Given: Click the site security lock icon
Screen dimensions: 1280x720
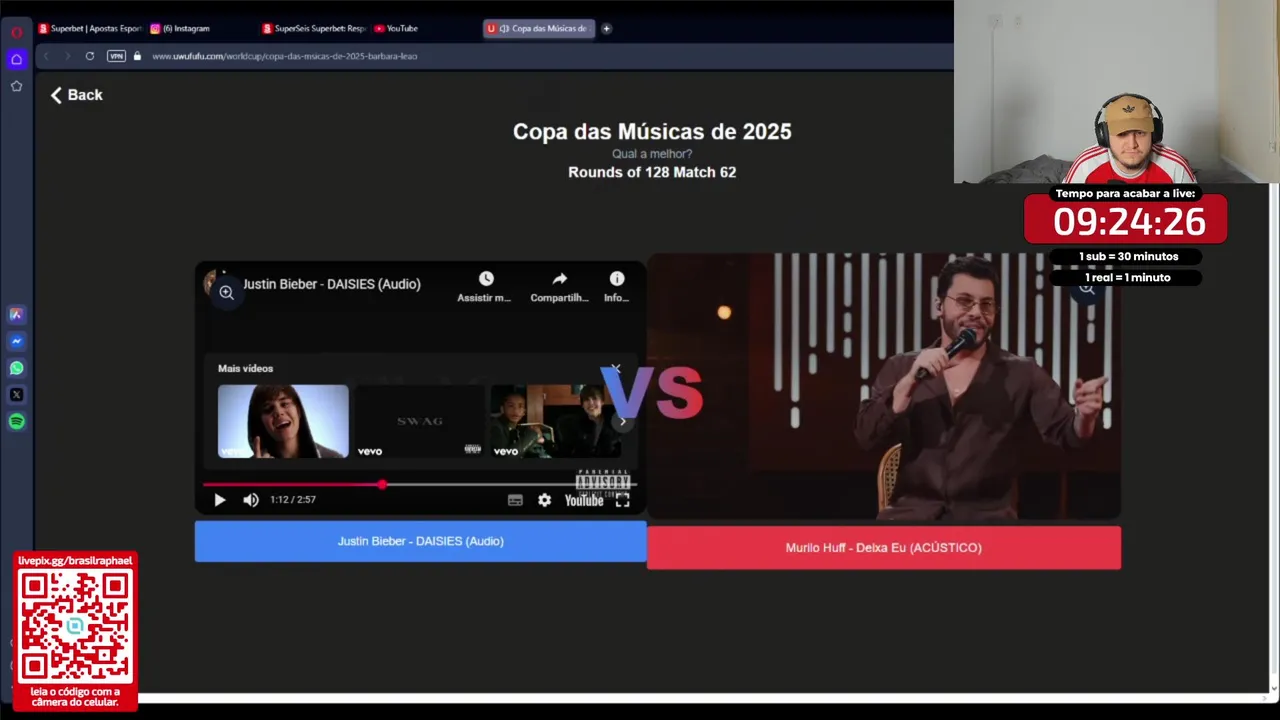Looking at the screenshot, I should pyautogui.click(x=138, y=56).
